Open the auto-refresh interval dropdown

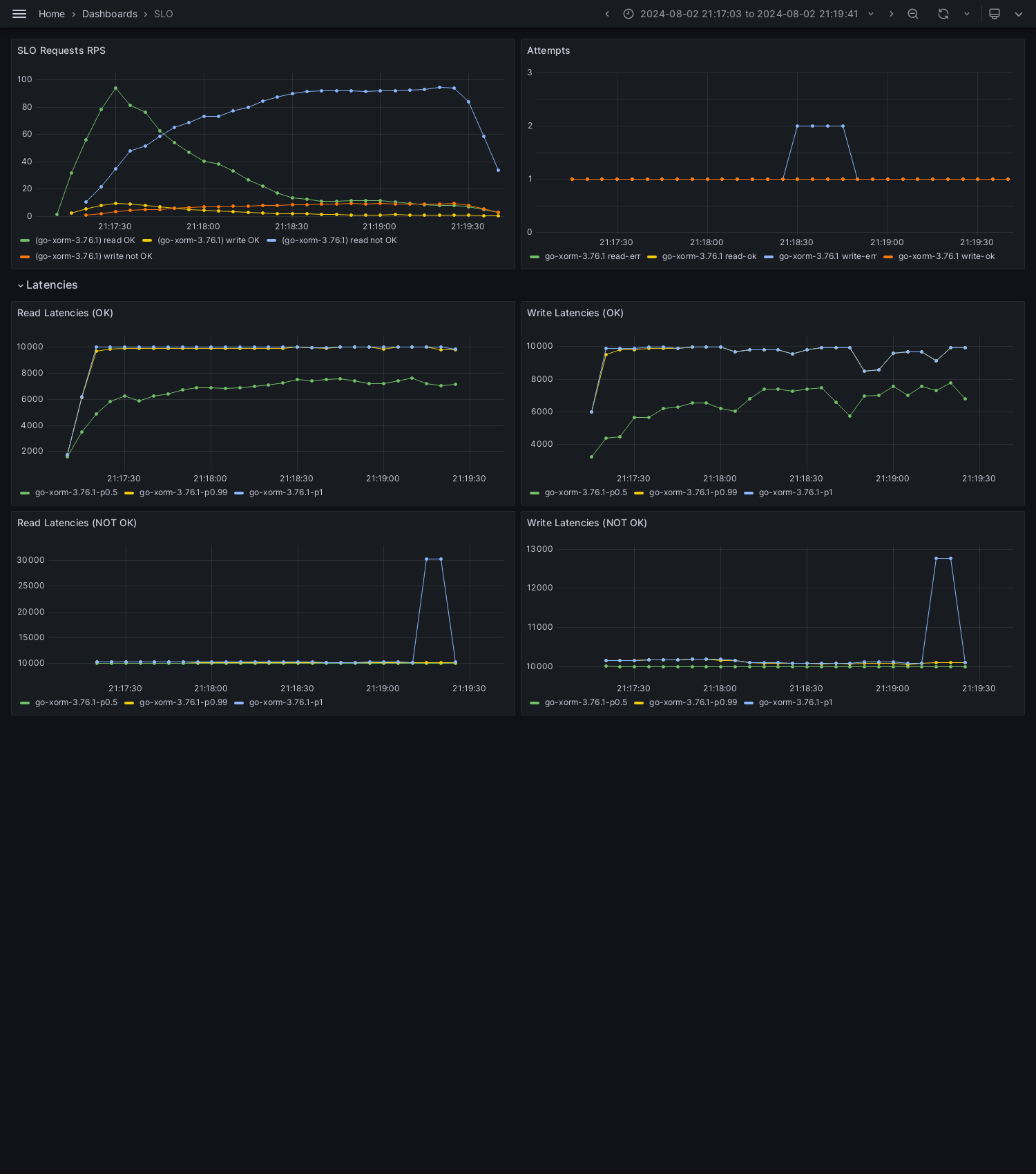point(967,14)
